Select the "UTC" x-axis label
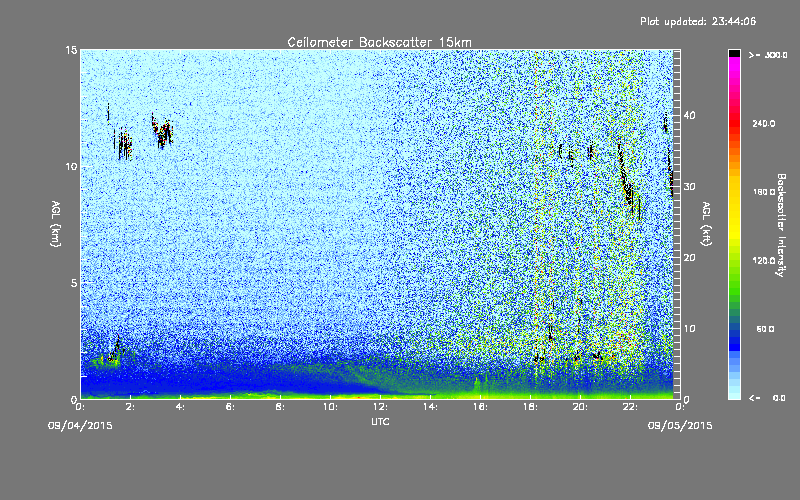The image size is (800, 500). point(380,421)
